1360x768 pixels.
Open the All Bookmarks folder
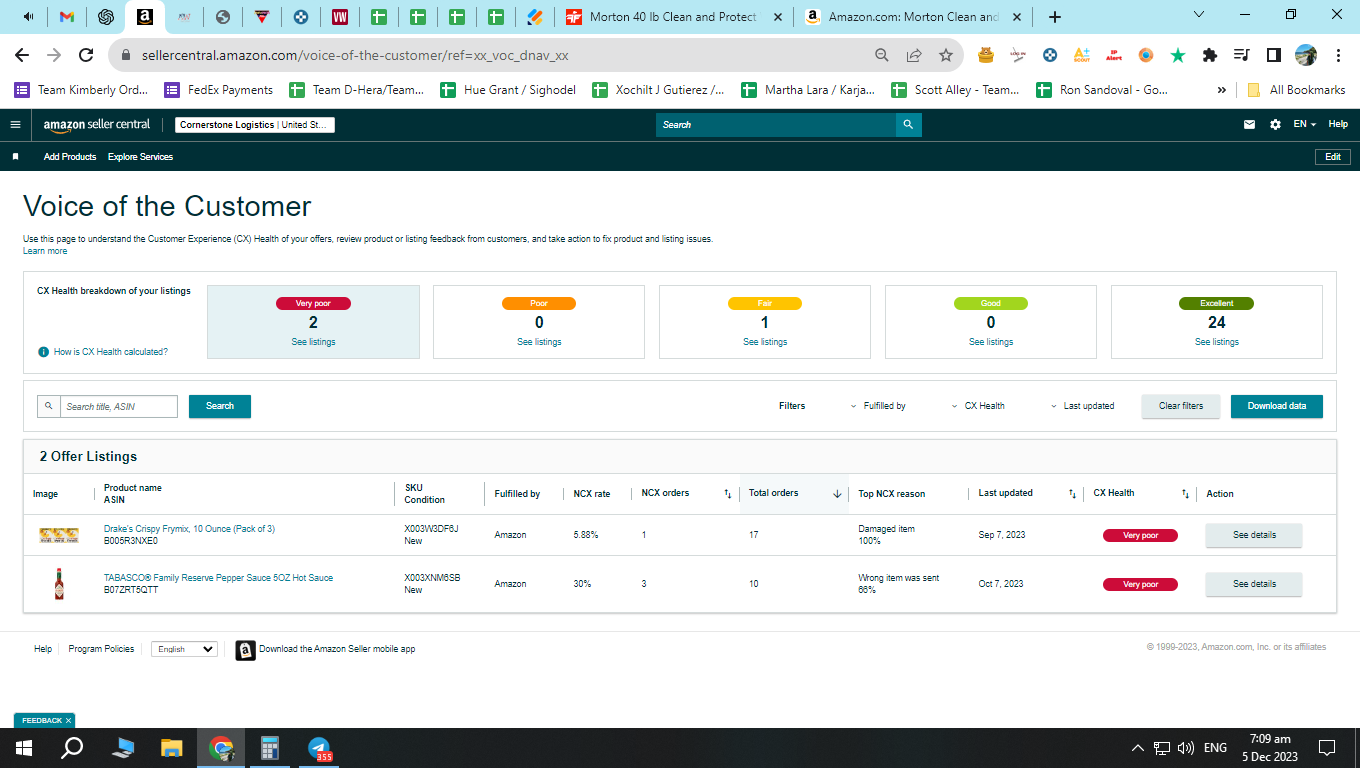(1297, 90)
